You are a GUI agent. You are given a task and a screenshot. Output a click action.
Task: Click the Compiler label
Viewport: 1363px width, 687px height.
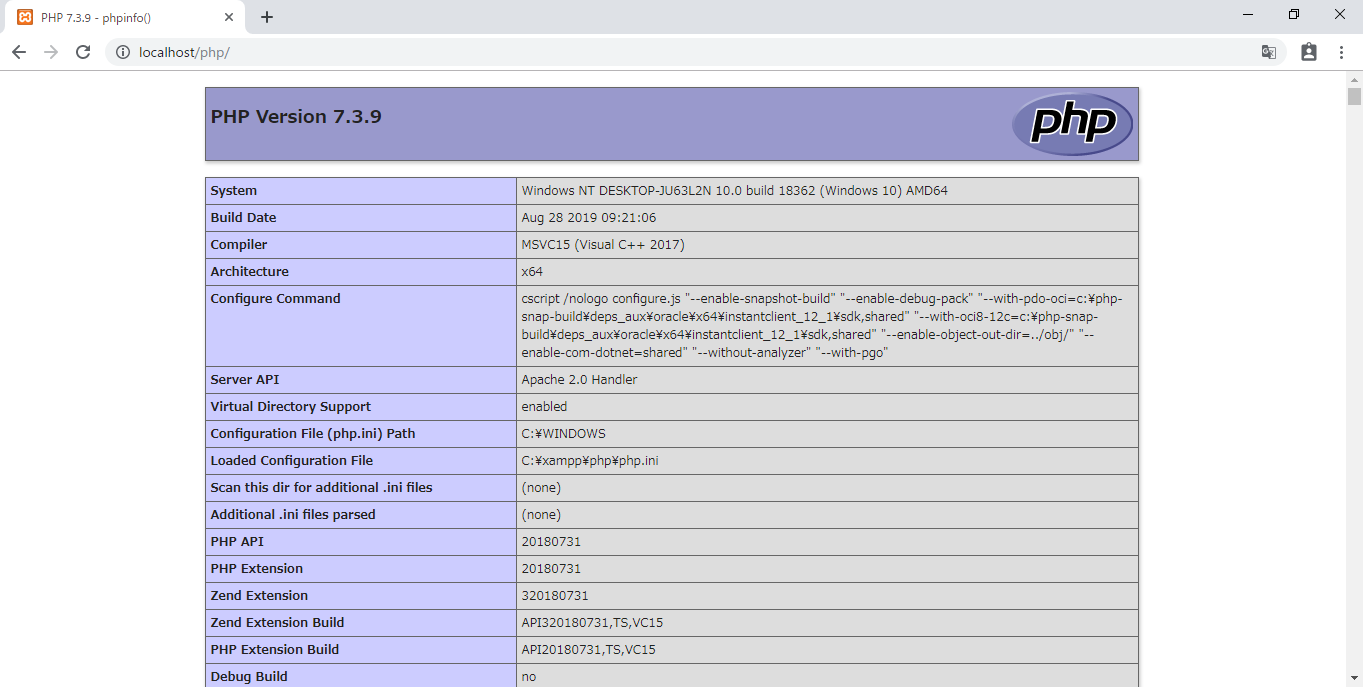(239, 245)
